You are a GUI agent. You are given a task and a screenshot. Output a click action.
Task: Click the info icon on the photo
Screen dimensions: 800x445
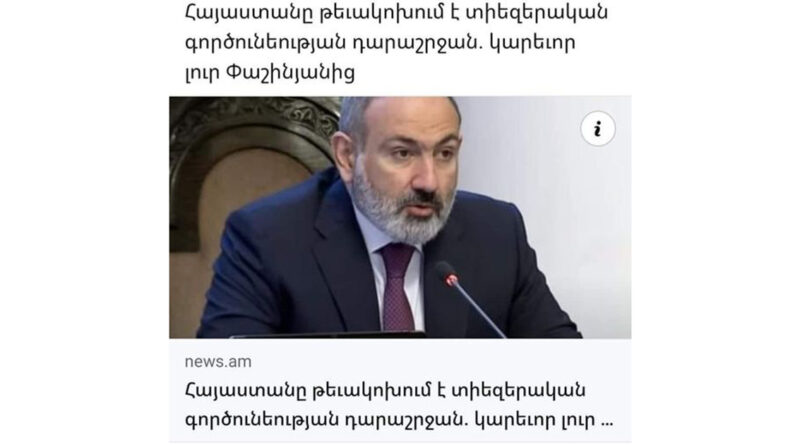(x=597, y=129)
